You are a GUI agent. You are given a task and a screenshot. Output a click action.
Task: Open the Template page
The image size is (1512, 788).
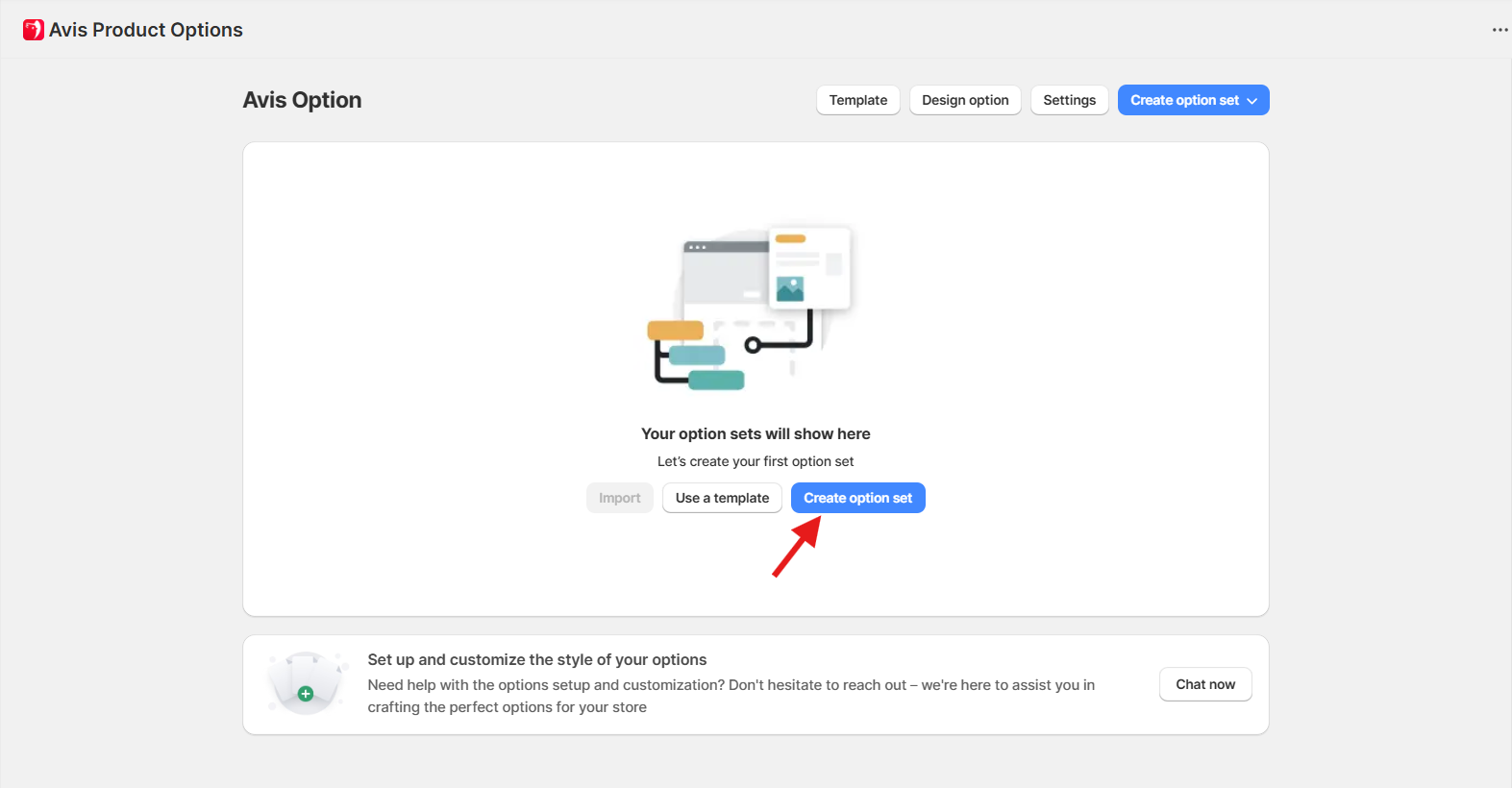coord(857,100)
